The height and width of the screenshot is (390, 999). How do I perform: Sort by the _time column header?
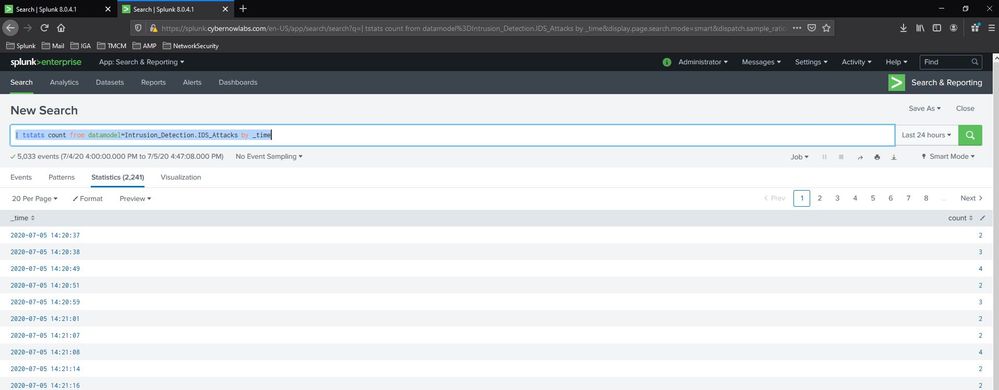coord(22,218)
